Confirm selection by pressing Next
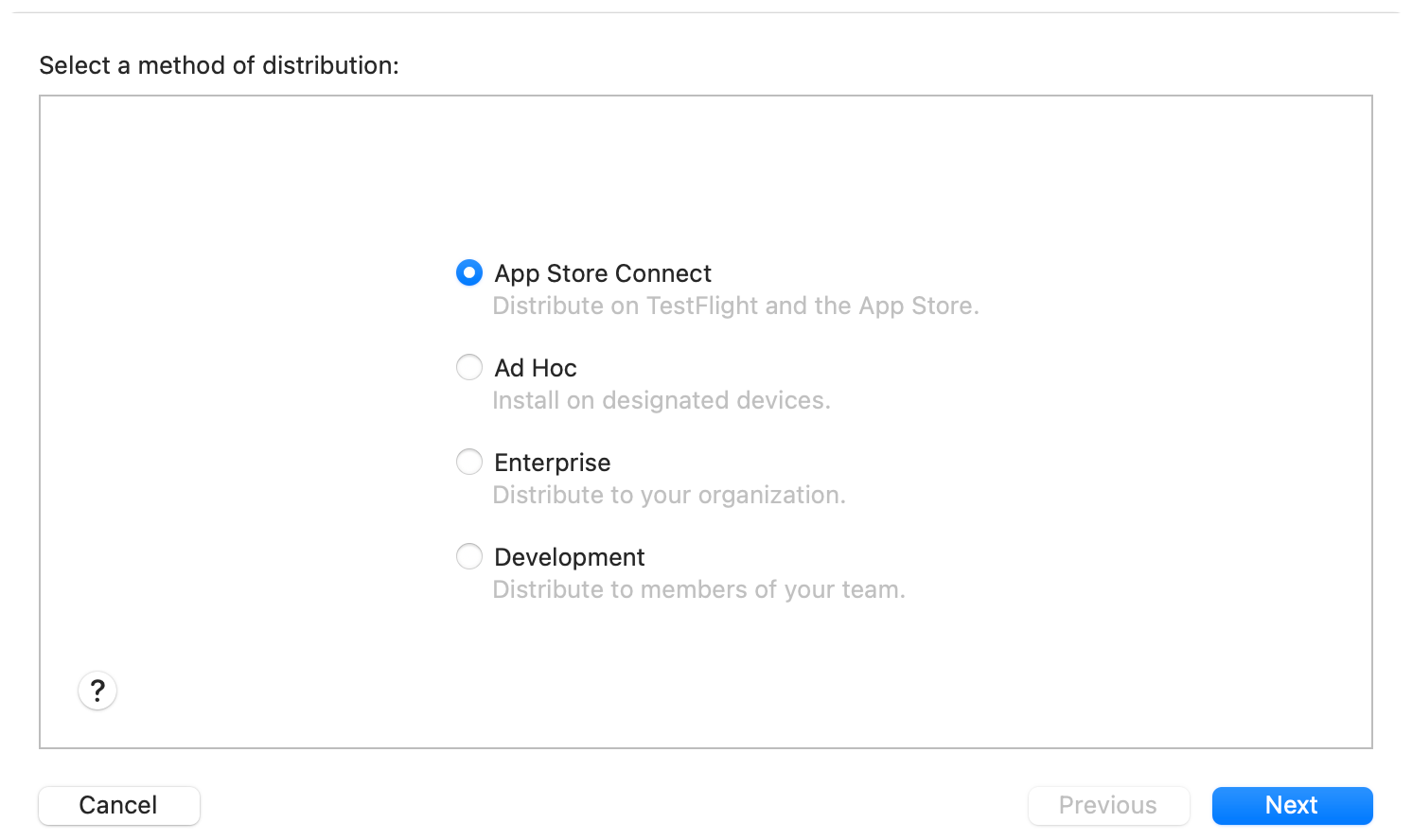Screen dimensions: 1412x840 click(1291, 805)
